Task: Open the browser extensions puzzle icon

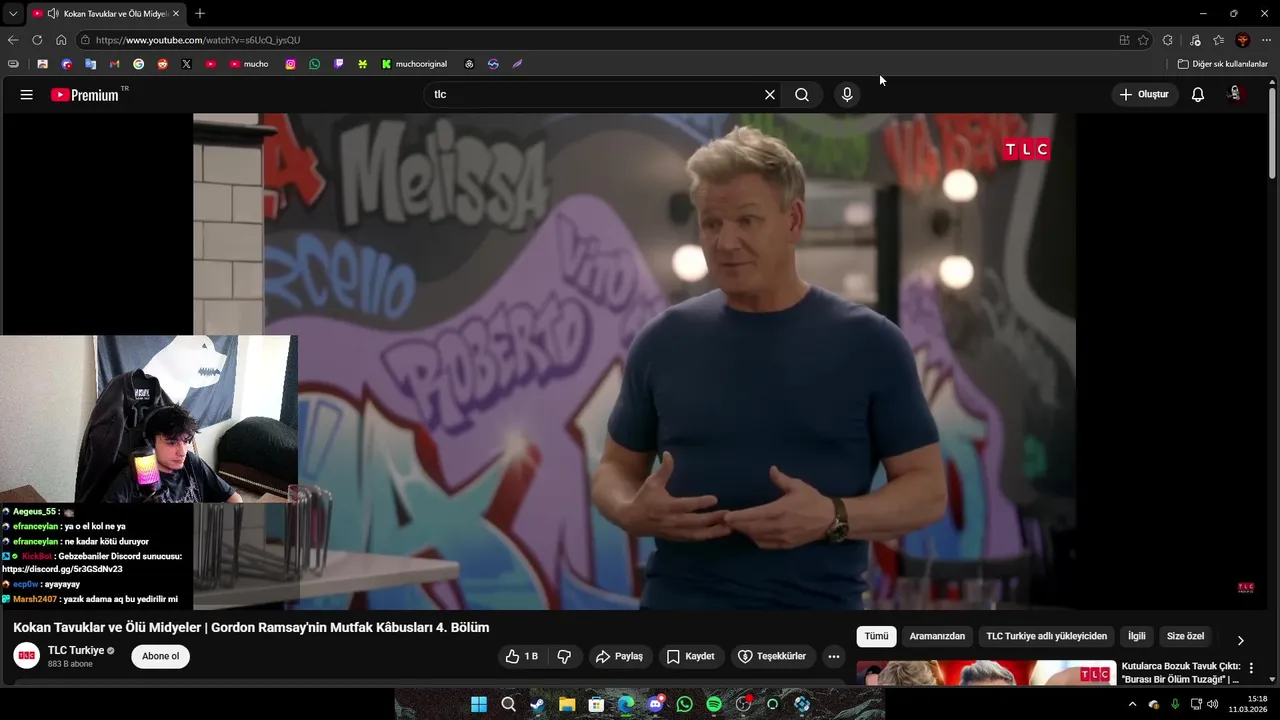Action: click(1168, 40)
